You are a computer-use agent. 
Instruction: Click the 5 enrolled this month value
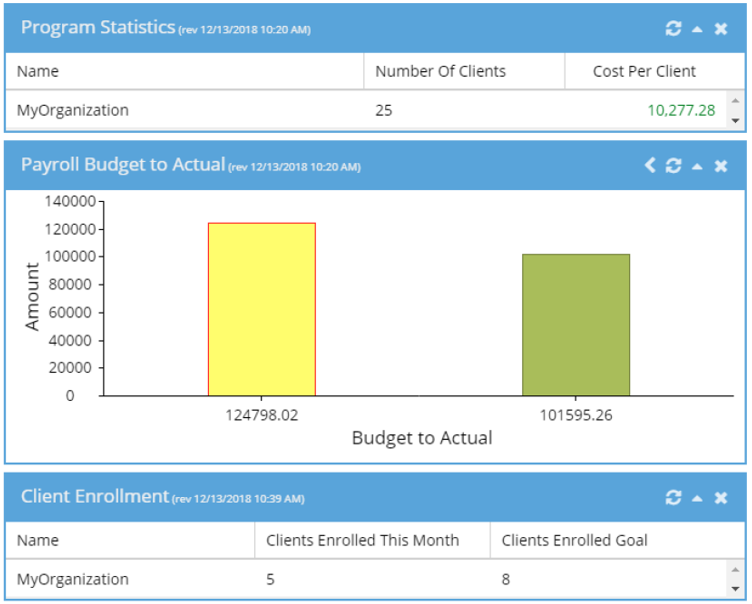tap(270, 580)
